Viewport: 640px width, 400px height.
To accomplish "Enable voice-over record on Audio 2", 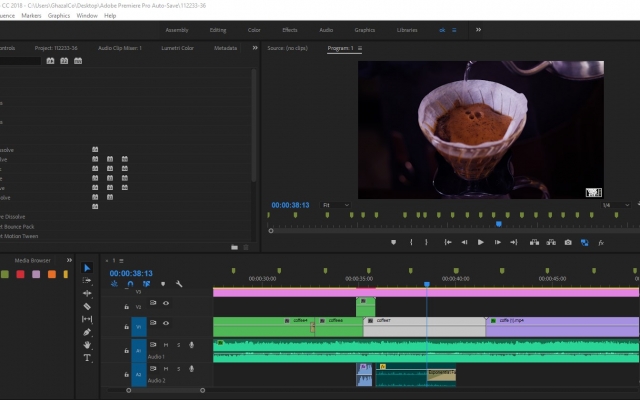I will pos(191,369).
